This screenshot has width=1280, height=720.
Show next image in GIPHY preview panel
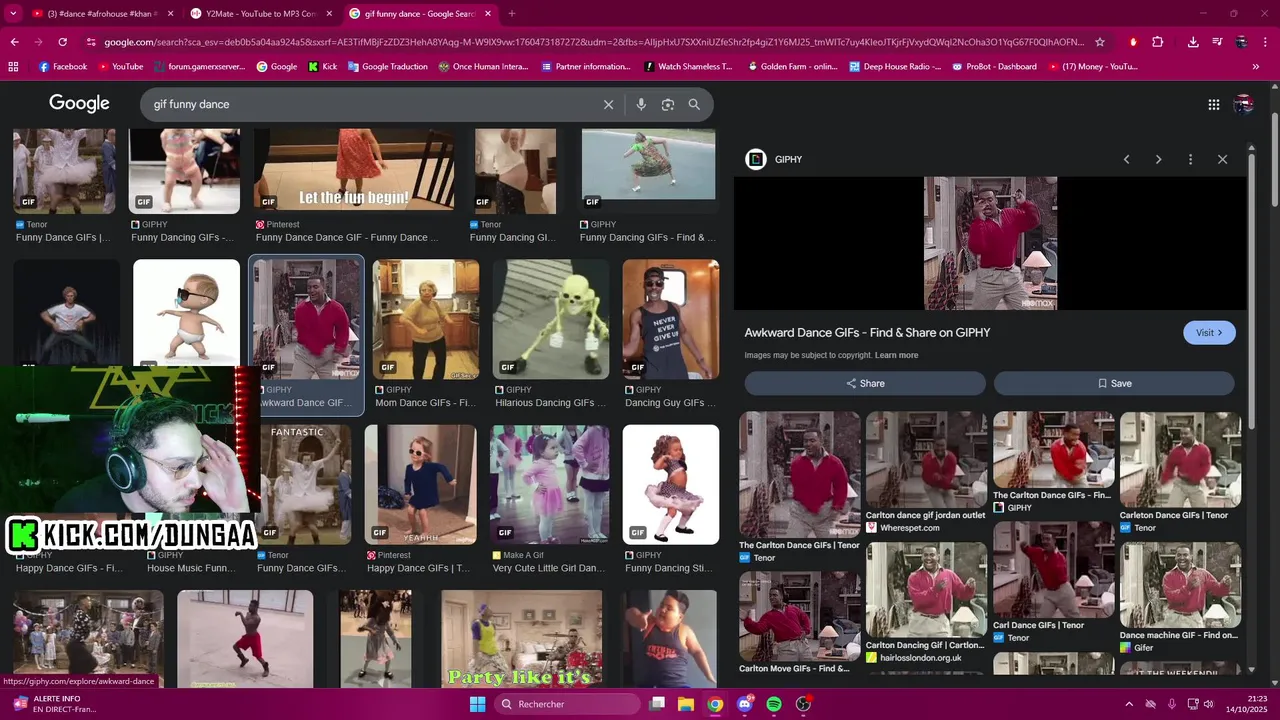1158,159
